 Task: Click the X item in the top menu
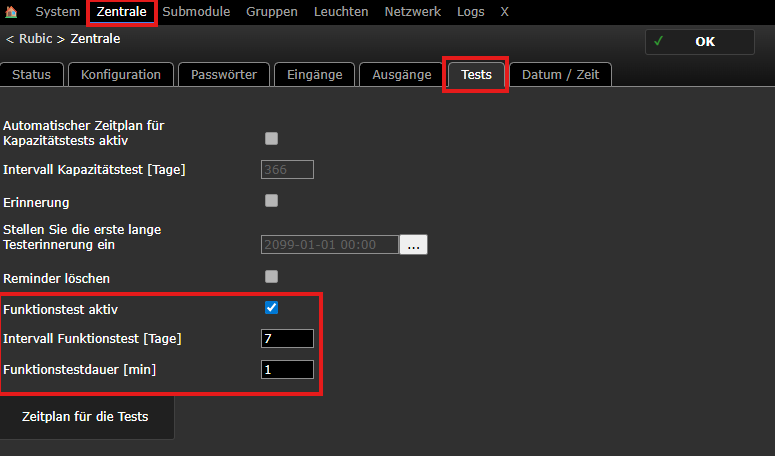point(504,12)
